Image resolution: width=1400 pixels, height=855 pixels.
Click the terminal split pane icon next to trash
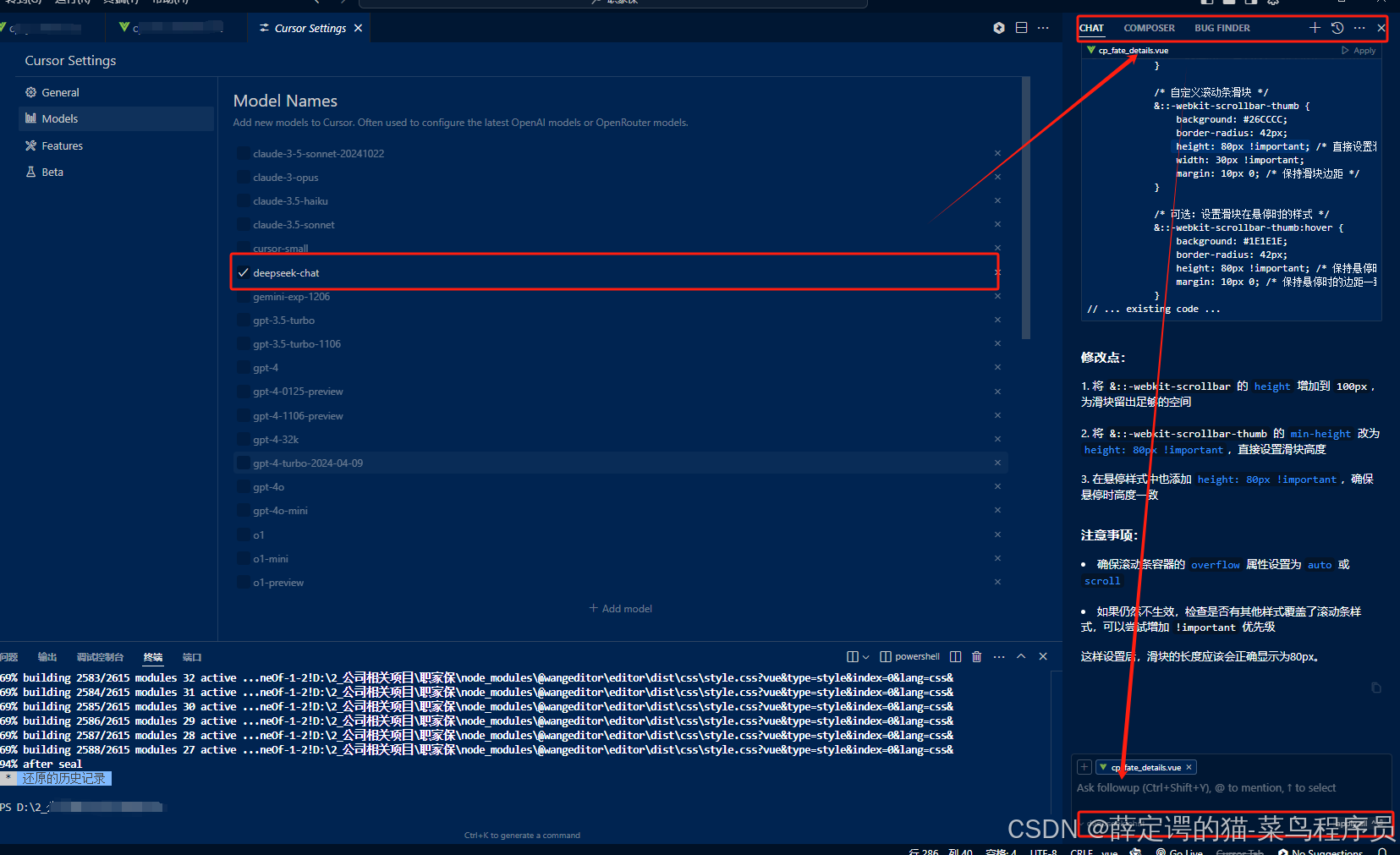(956, 656)
